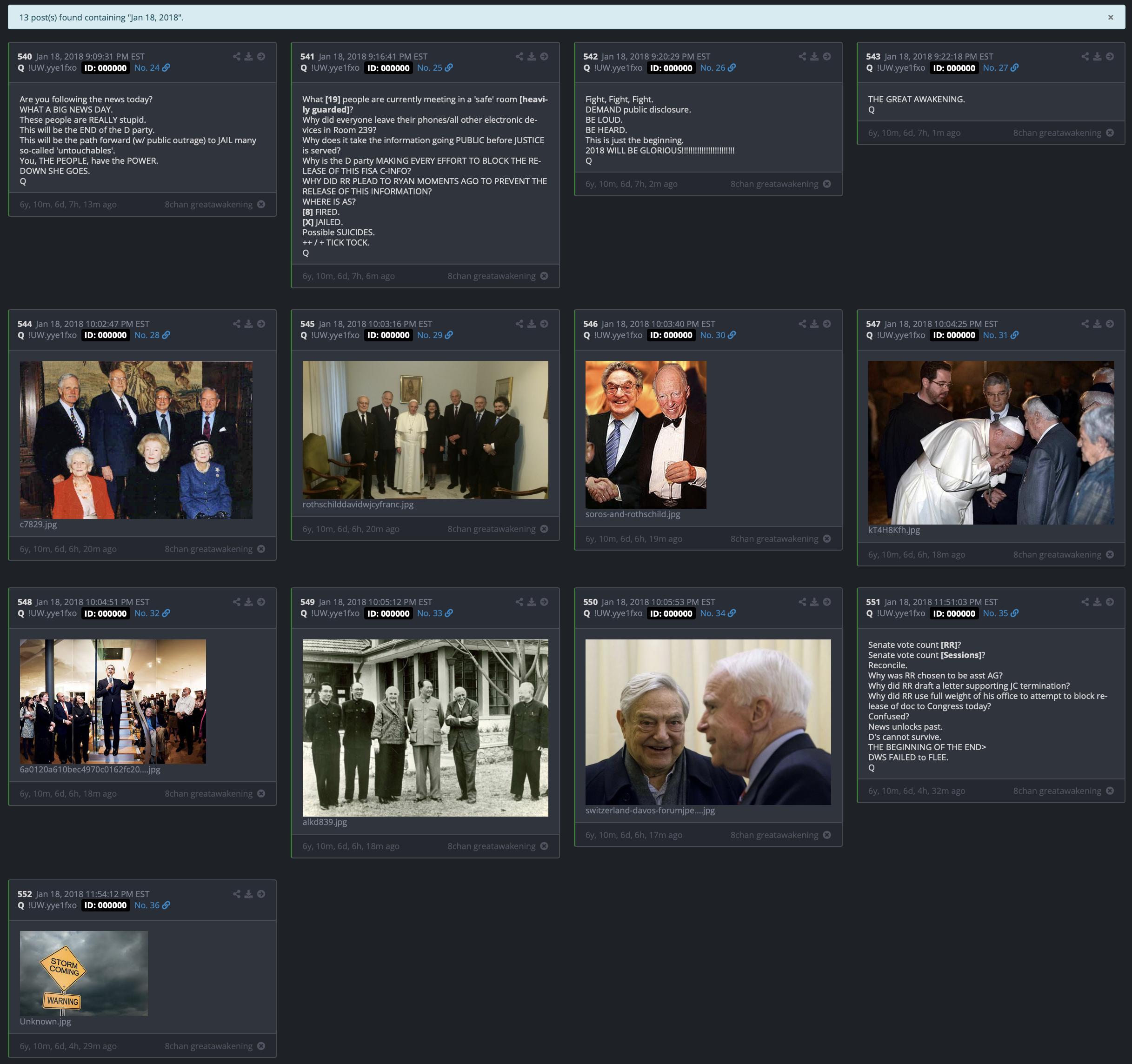Image resolution: width=1132 pixels, height=1064 pixels.
Task: Open the No. 30 link
Action: pyautogui.click(x=718, y=335)
